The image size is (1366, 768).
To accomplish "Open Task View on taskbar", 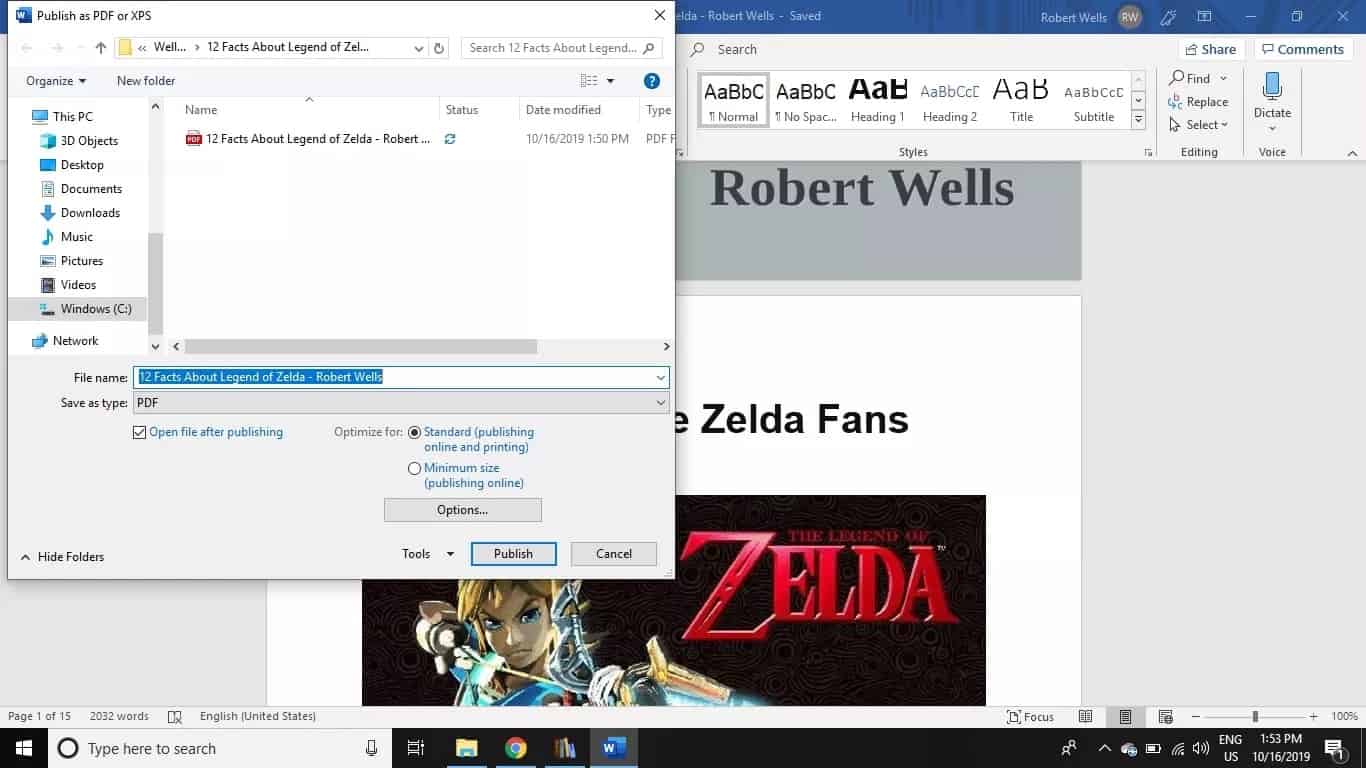I will [416, 748].
